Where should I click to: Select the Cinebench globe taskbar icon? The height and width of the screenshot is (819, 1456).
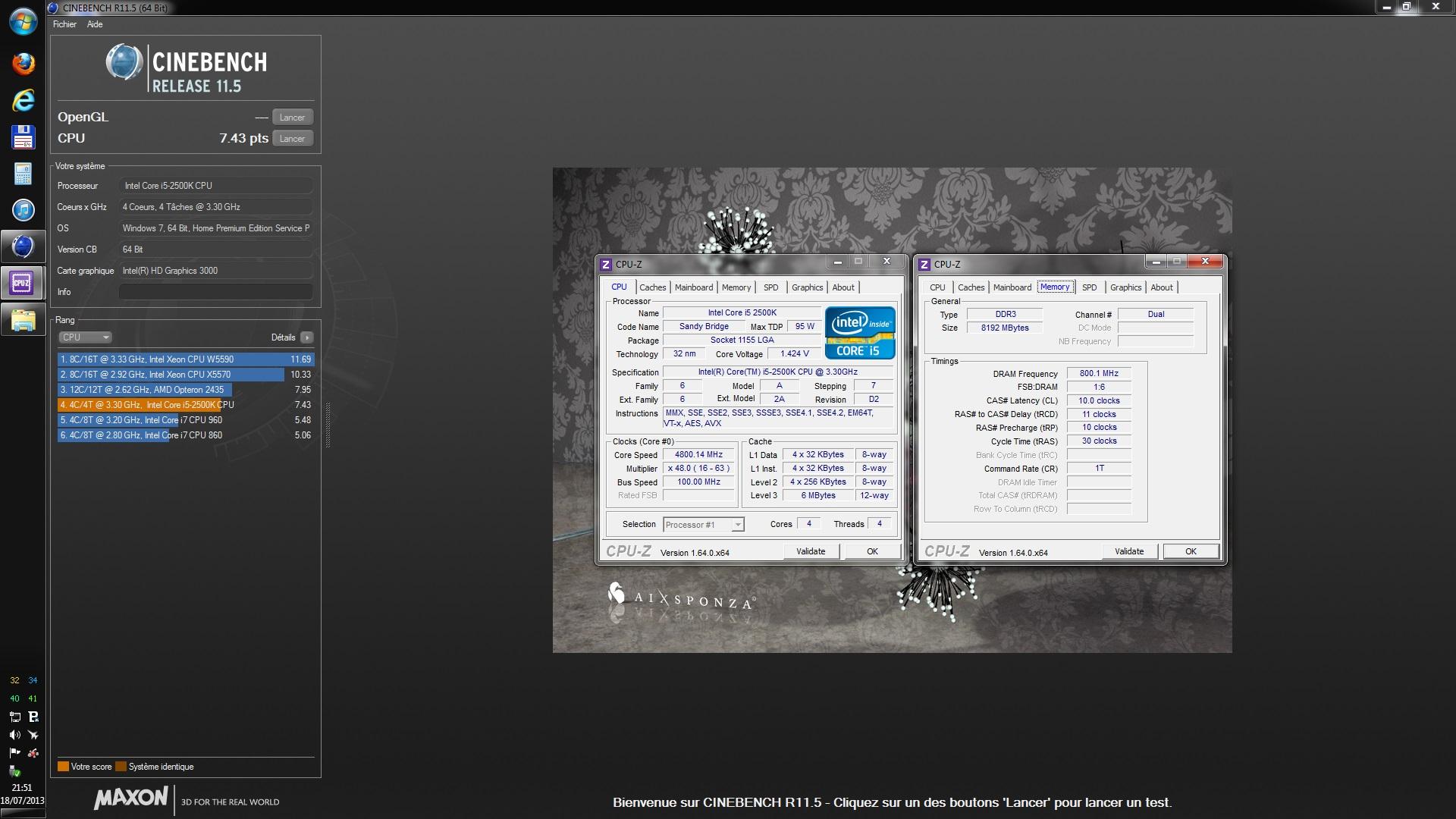pyautogui.click(x=23, y=246)
